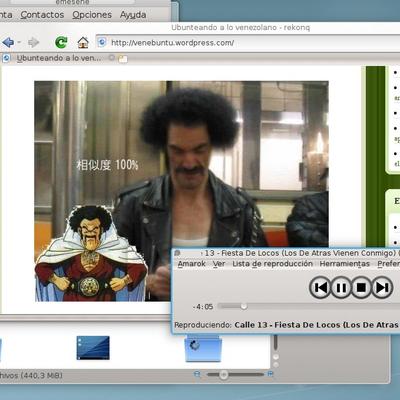Open the Ver menu in Amarok
Image resolution: width=400 pixels, height=400 pixels.
[x=219, y=264]
